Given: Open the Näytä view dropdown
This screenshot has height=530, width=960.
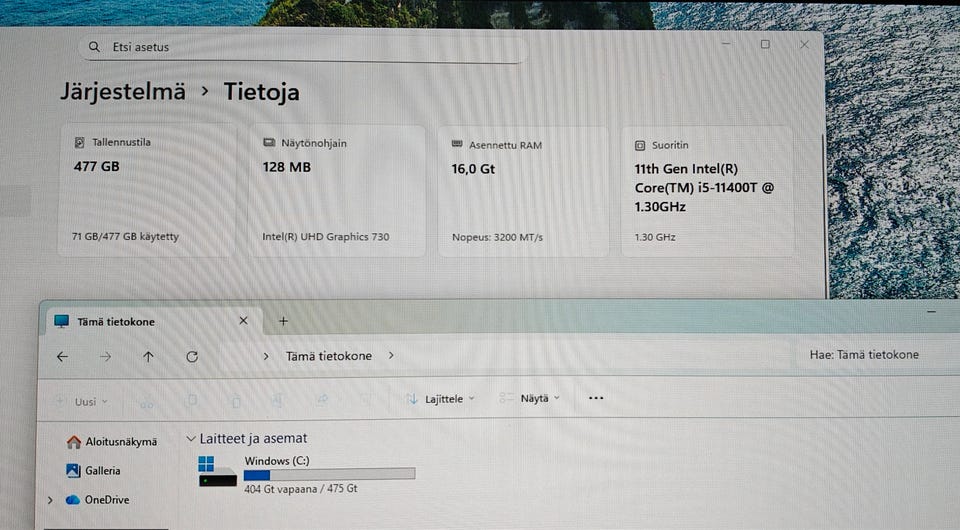Looking at the screenshot, I should [530, 398].
